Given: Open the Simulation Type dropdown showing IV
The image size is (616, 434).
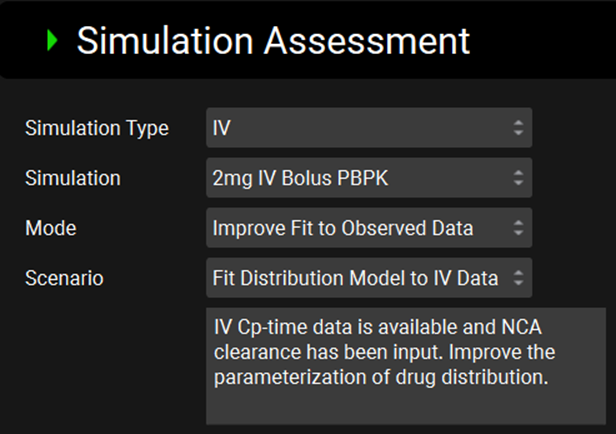Looking at the screenshot, I should tap(368, 128).
